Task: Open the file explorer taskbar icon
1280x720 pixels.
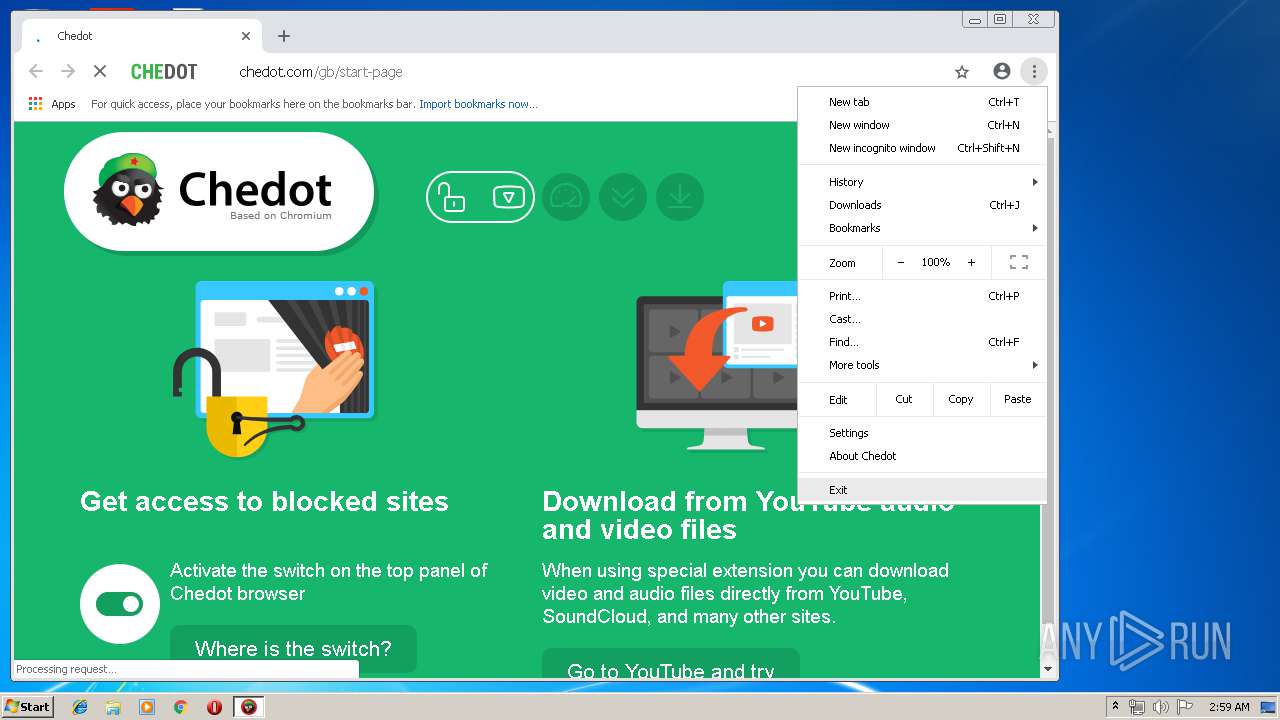Action: [x=113, y=707]
